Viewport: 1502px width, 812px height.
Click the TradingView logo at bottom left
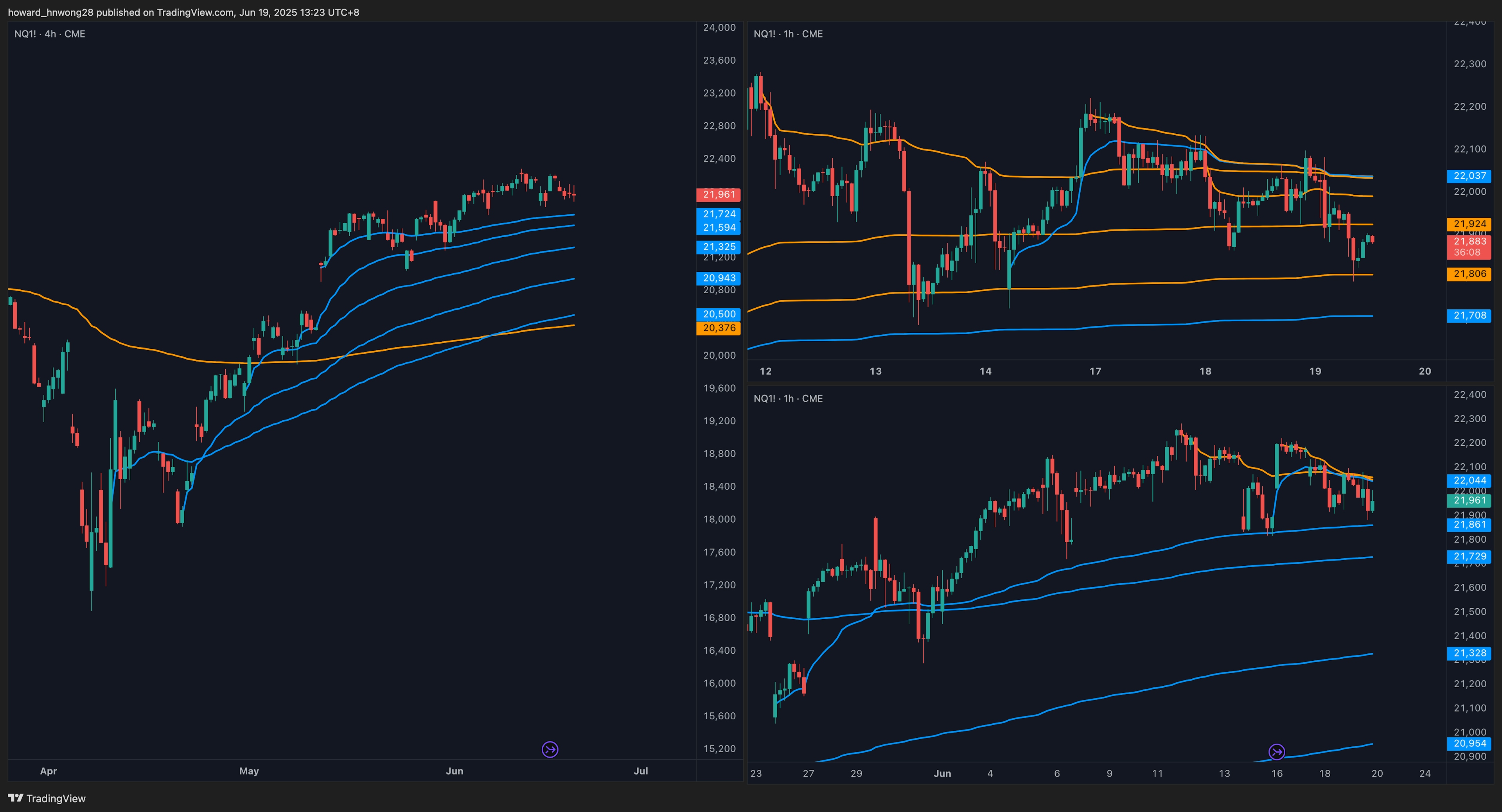pyautogui.click(x=47, y=798)
